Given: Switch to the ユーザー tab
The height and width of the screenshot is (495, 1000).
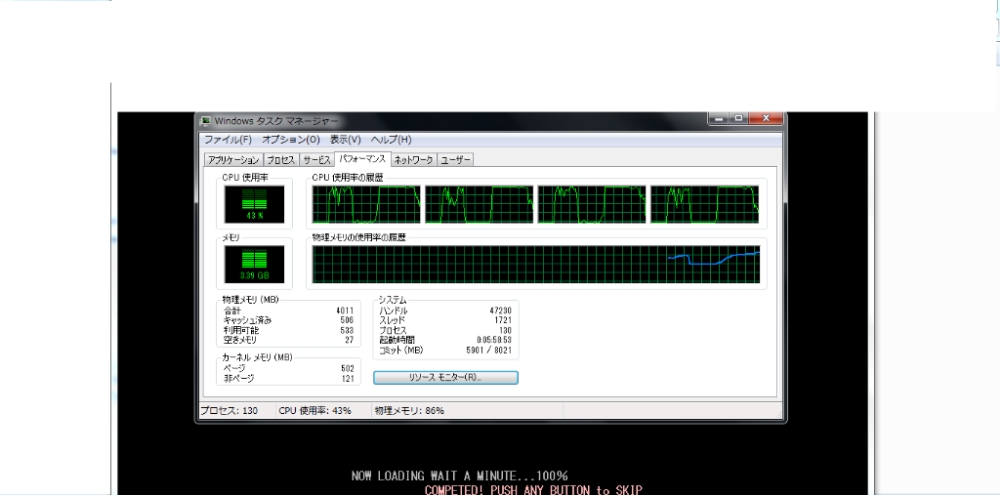Looking at the screenshot, I should pyautogui.click(x=456, y=160).
